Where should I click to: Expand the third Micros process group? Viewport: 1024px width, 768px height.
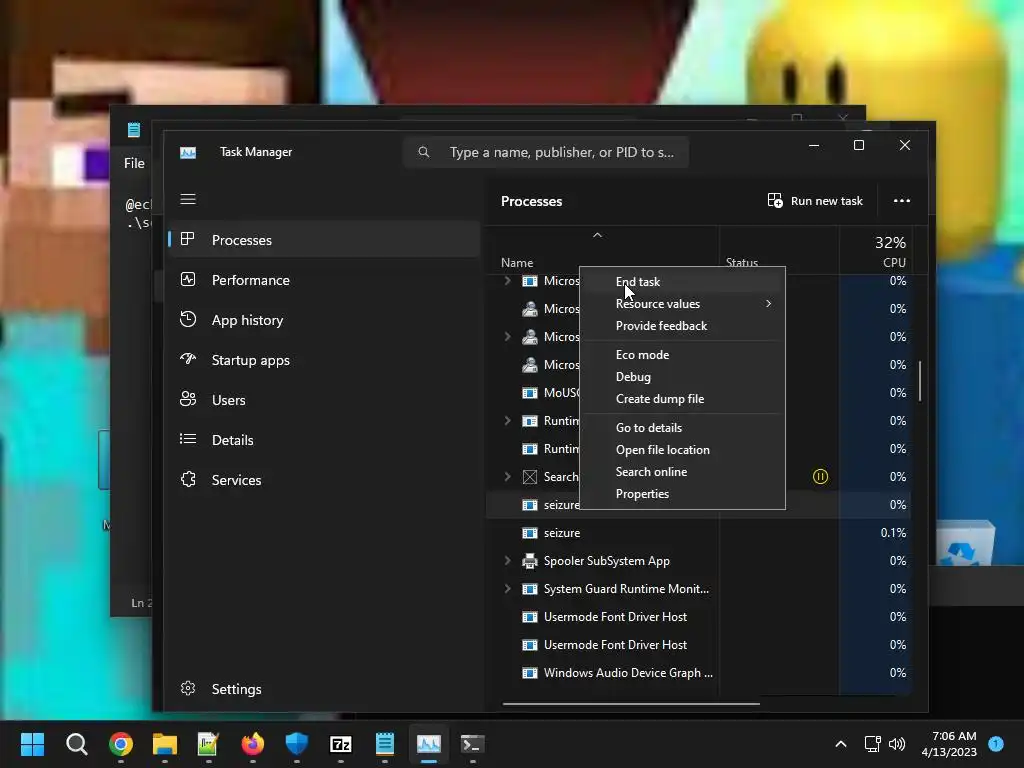tap(507, 336)
